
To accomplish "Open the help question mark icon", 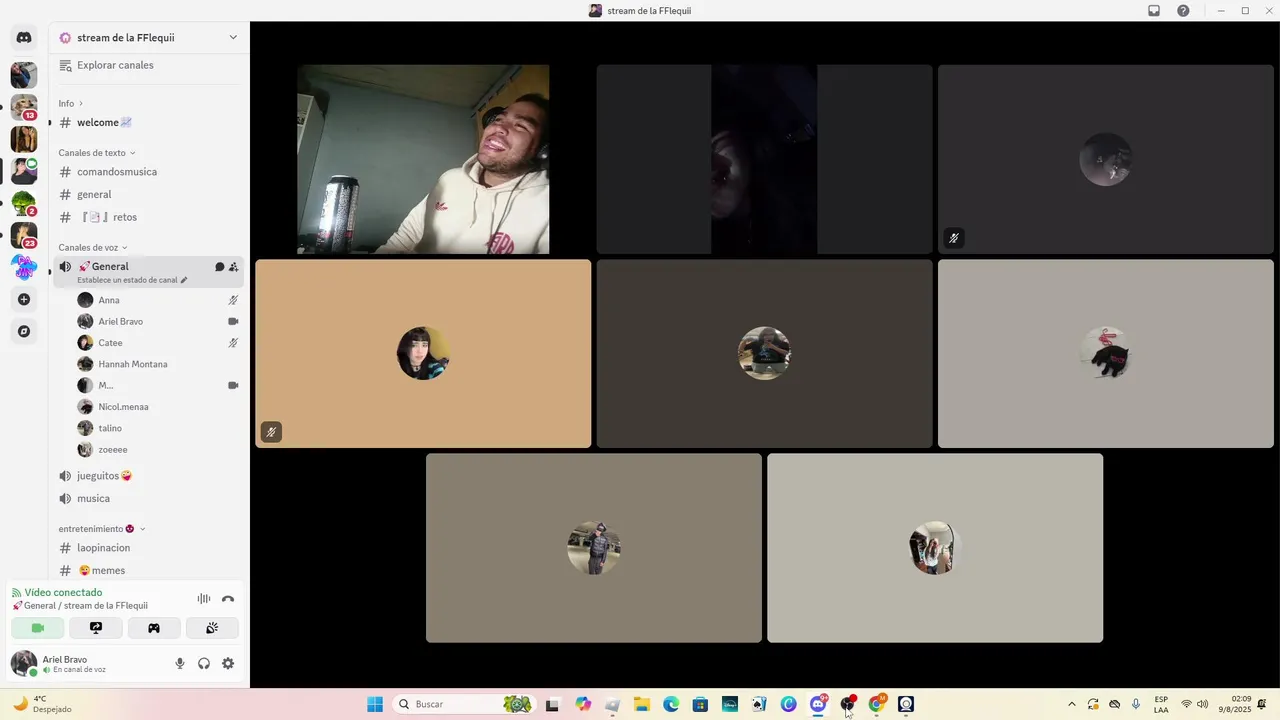I will pyautogui.click(x=1183, y=11).
